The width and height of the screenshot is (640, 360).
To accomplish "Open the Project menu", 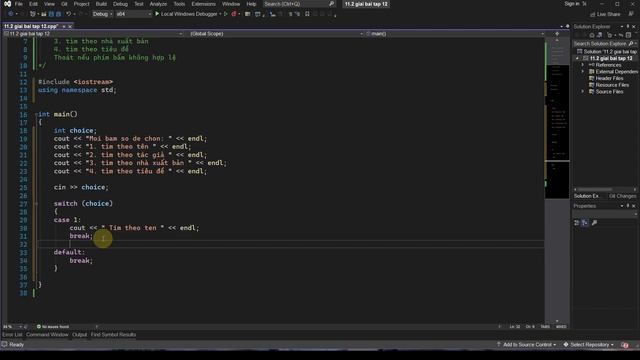I will coord(81,4).
